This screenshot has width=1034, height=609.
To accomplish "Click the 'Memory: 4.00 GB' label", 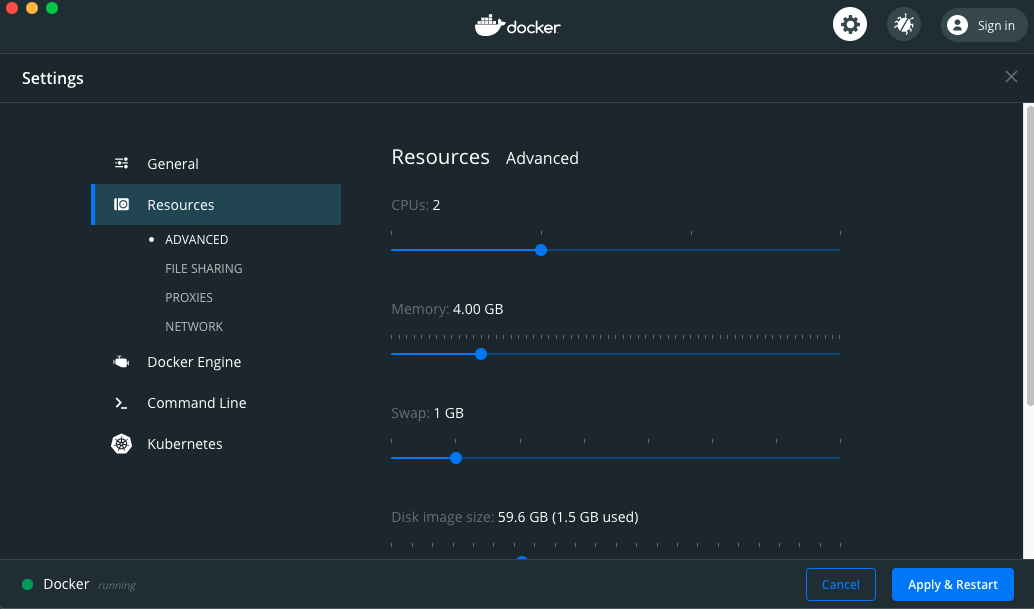I will 447,309.
